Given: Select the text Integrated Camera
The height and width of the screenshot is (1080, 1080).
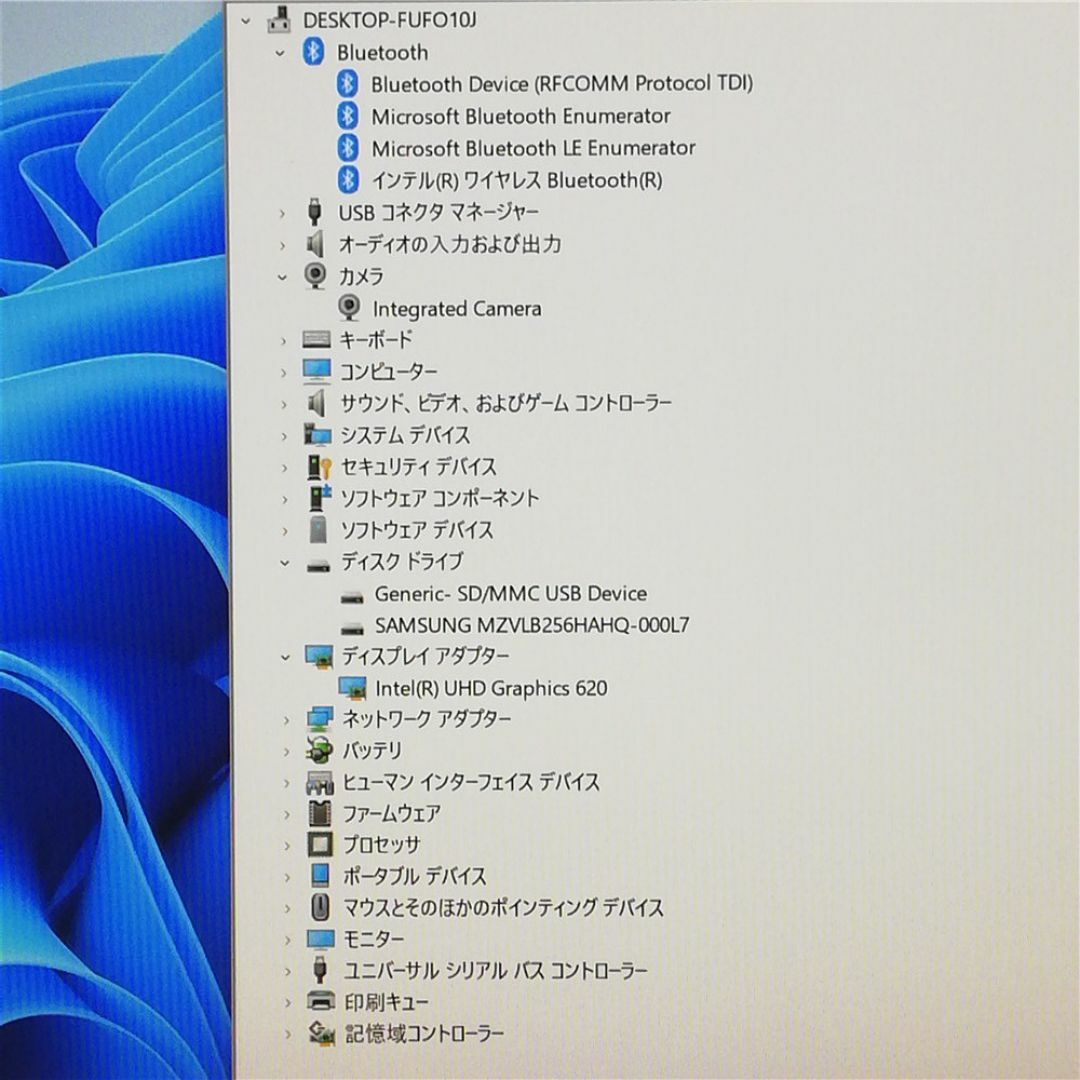Looking at the screenshot, I should [457, 309].
